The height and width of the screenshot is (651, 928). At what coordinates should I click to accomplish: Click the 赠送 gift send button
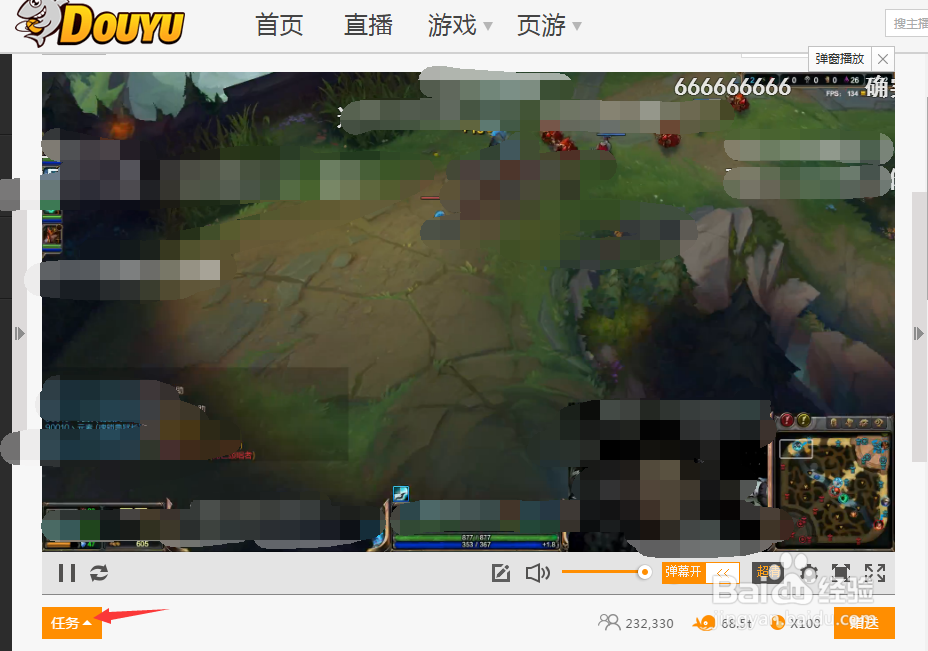click(x=864, y=623)
